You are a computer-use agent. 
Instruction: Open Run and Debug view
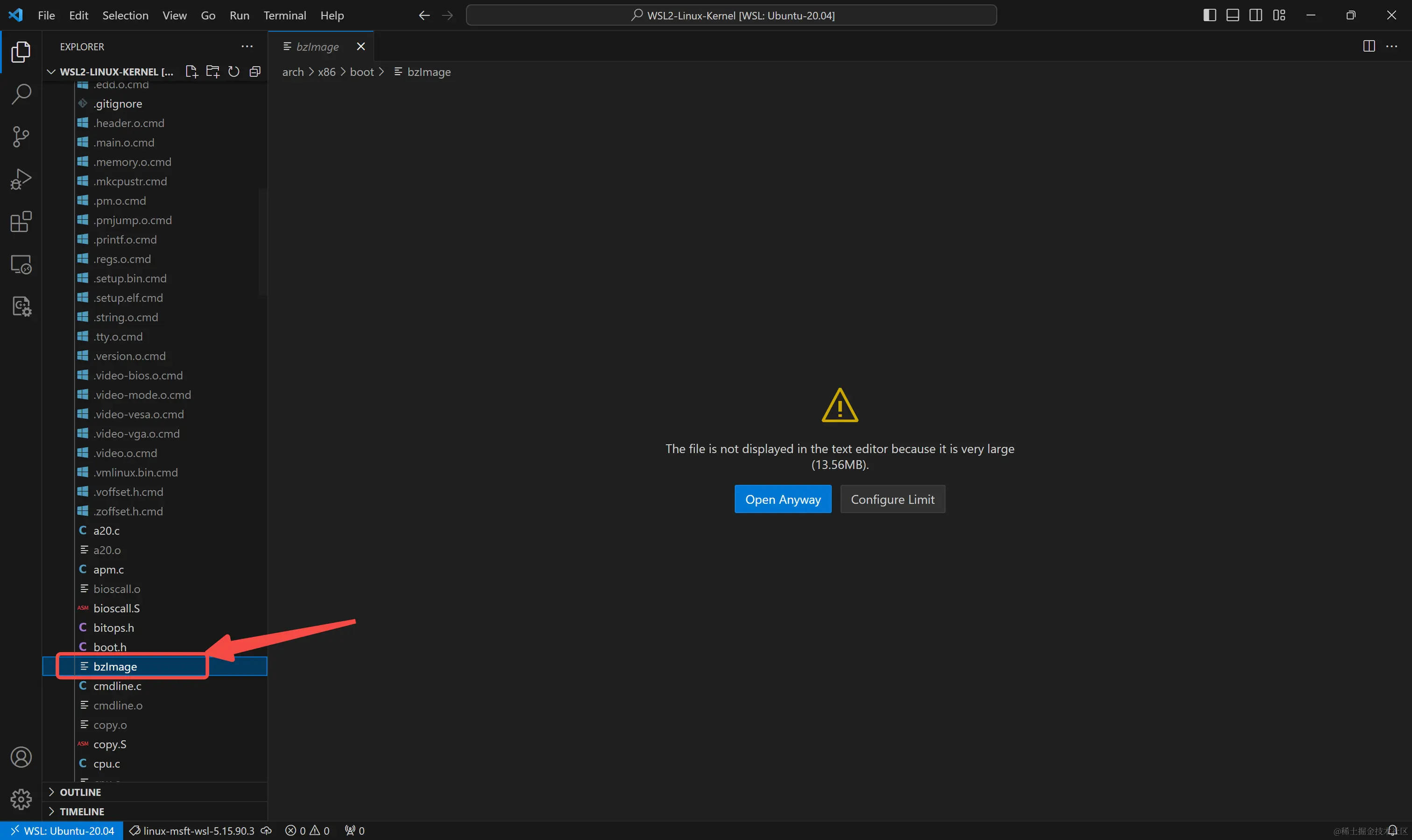coord(21,179)
